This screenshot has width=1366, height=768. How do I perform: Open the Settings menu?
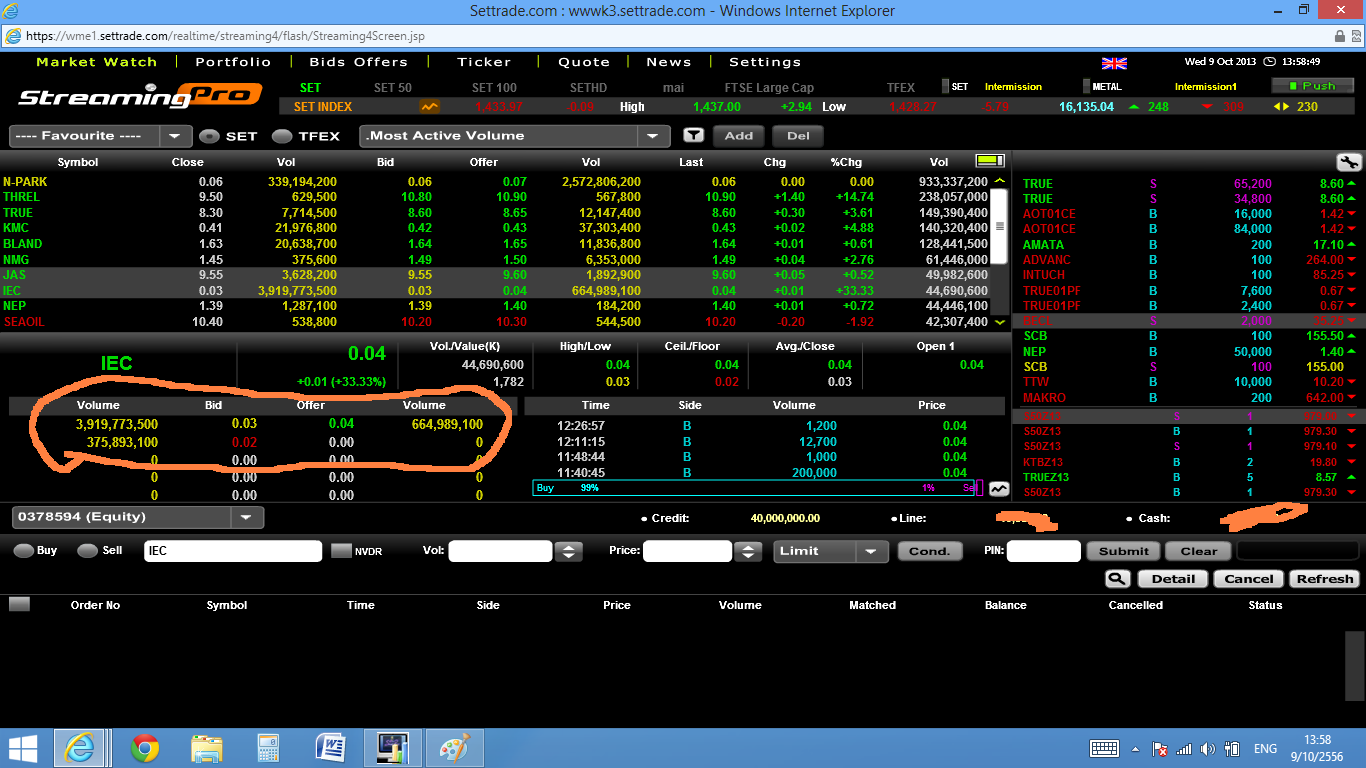click(765, 62)
